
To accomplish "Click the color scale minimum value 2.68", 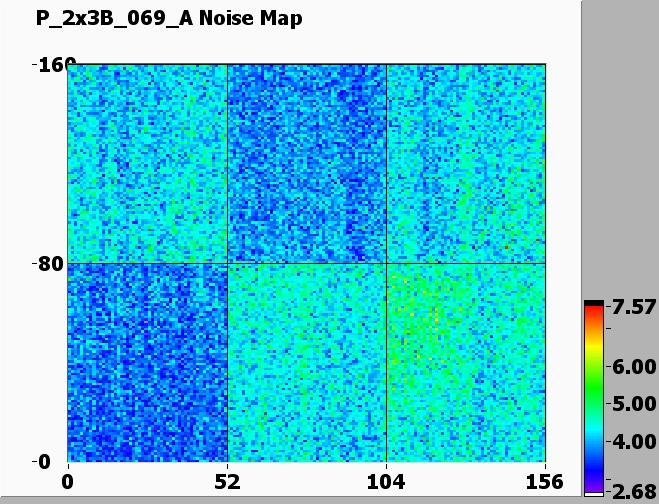I will pos(634,491).
